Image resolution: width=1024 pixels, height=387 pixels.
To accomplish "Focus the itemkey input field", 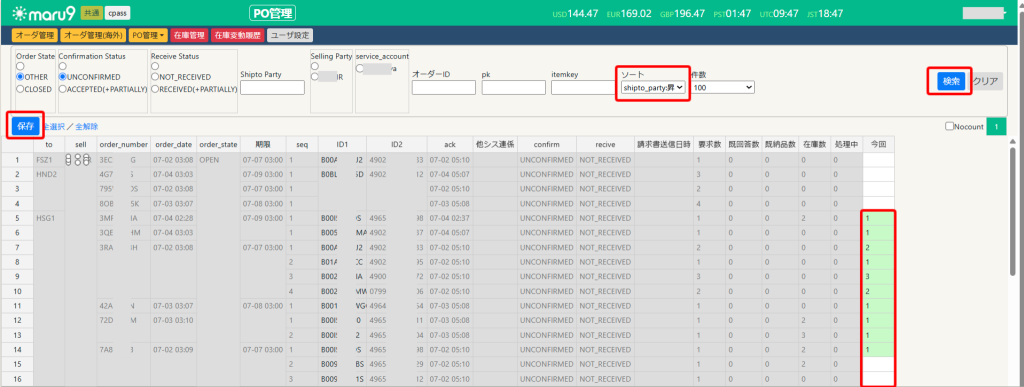I will click(x=582, y=87).
